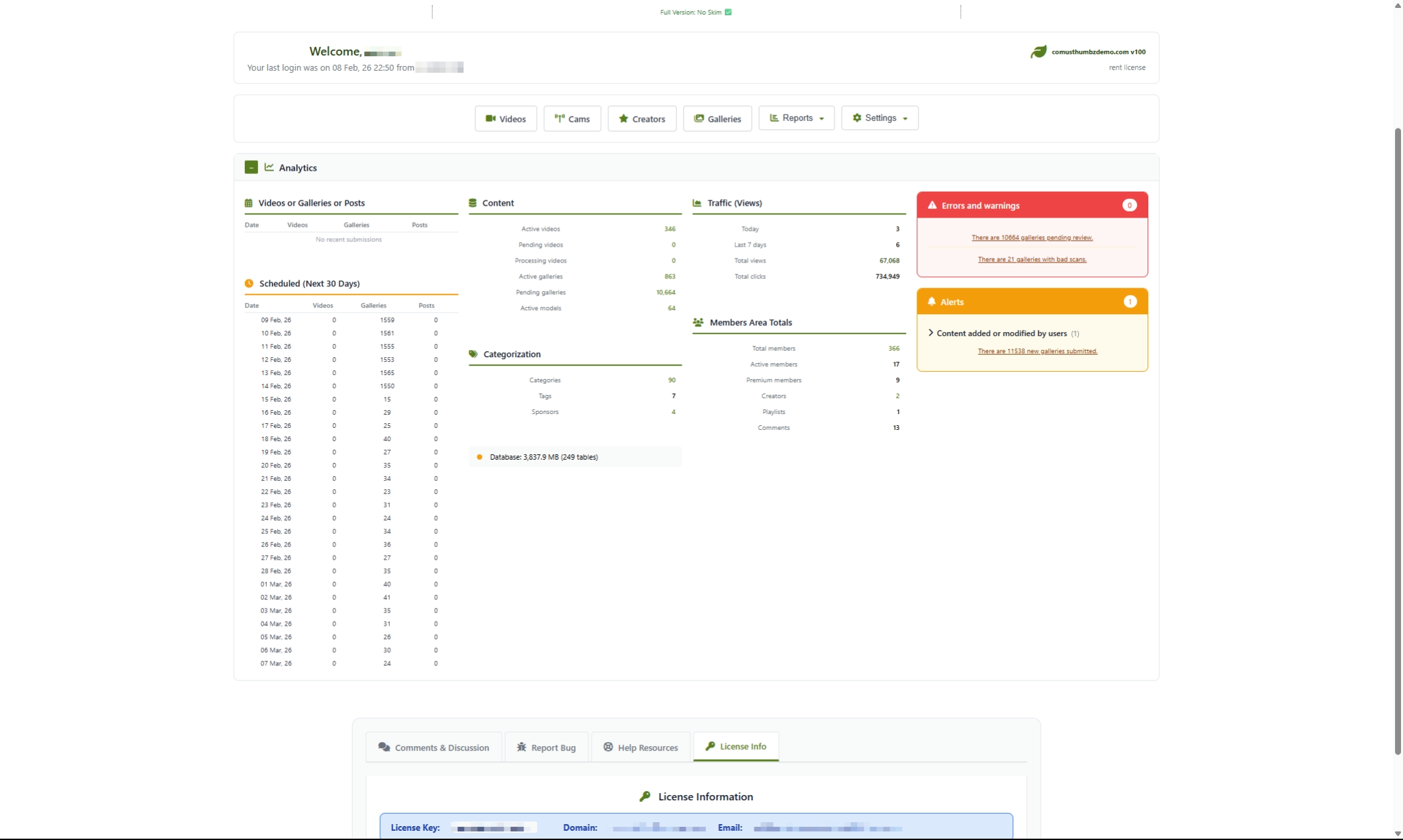This screenshot has width=1403, height=840.
Task: Click the warning triangle icon in Errors panel
Action: click(x=932, y=205)
